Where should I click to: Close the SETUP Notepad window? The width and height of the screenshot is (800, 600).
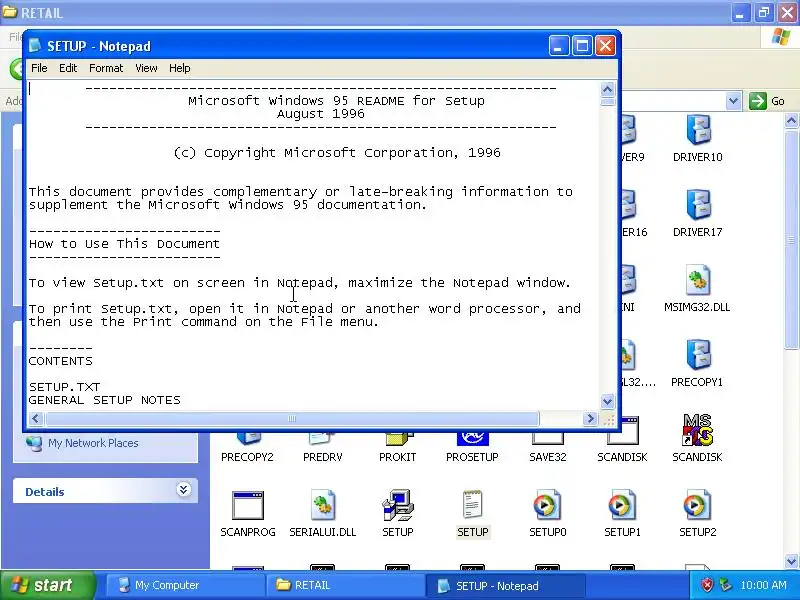click(606, 46)
